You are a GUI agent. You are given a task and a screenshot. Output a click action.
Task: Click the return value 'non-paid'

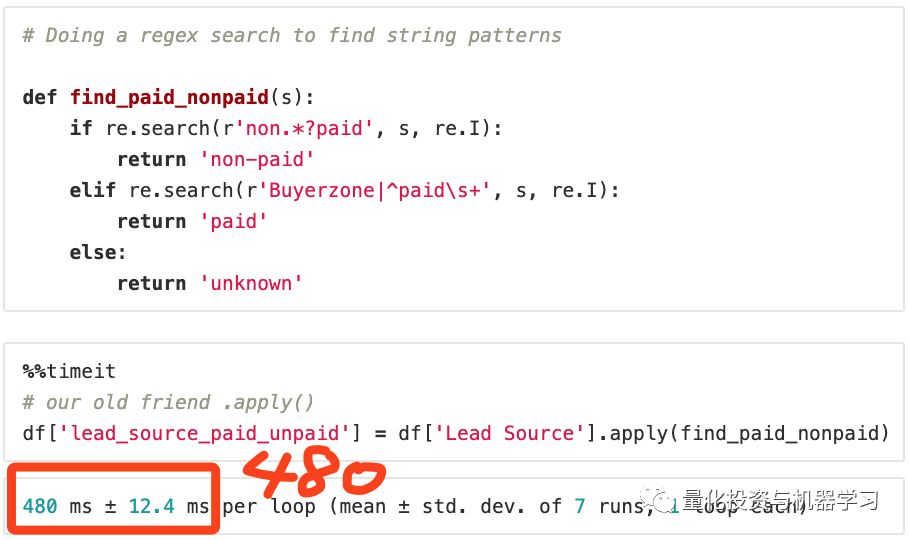[257, 159]
